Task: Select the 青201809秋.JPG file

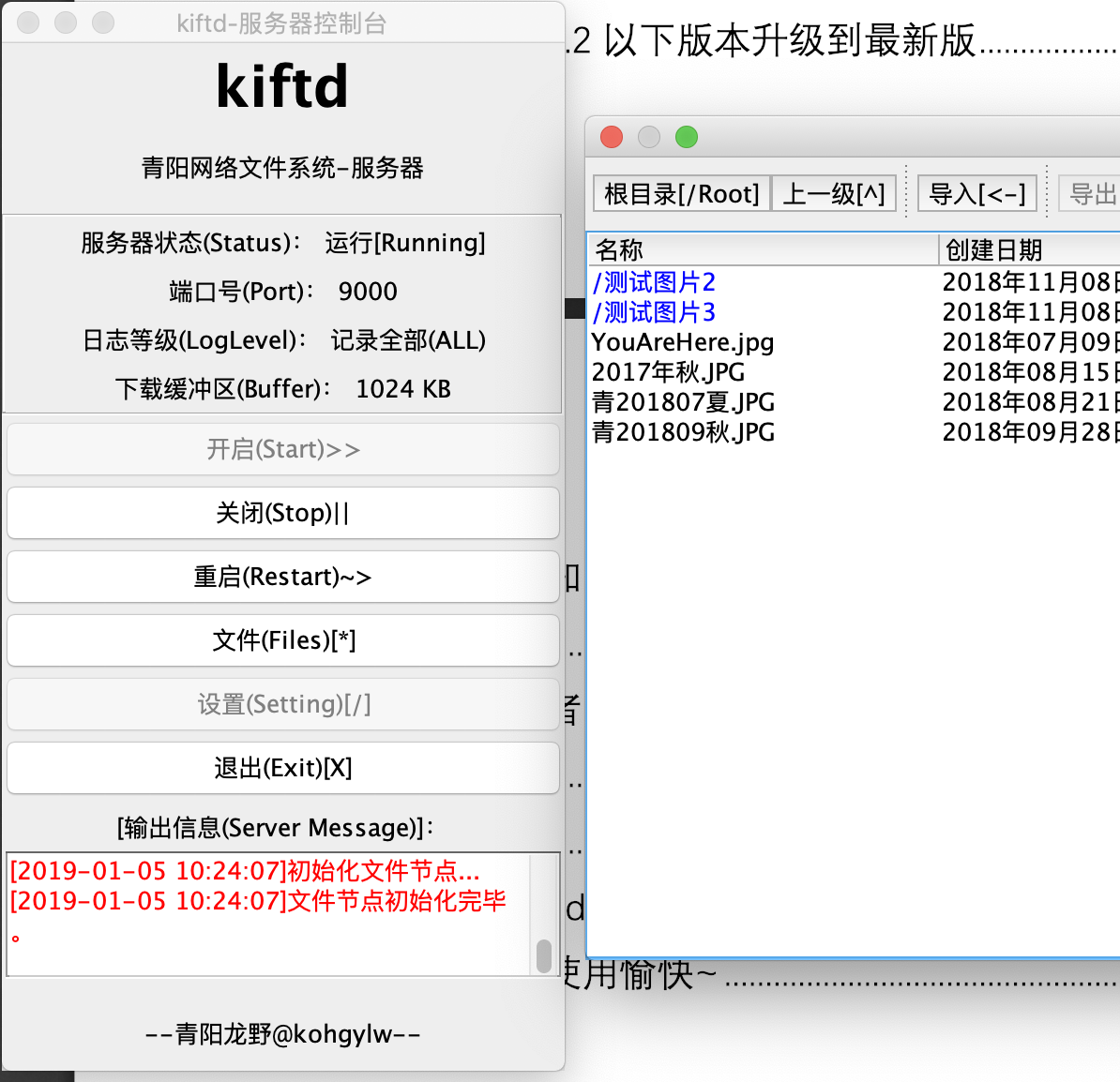Action: click(x=683, y=432)
